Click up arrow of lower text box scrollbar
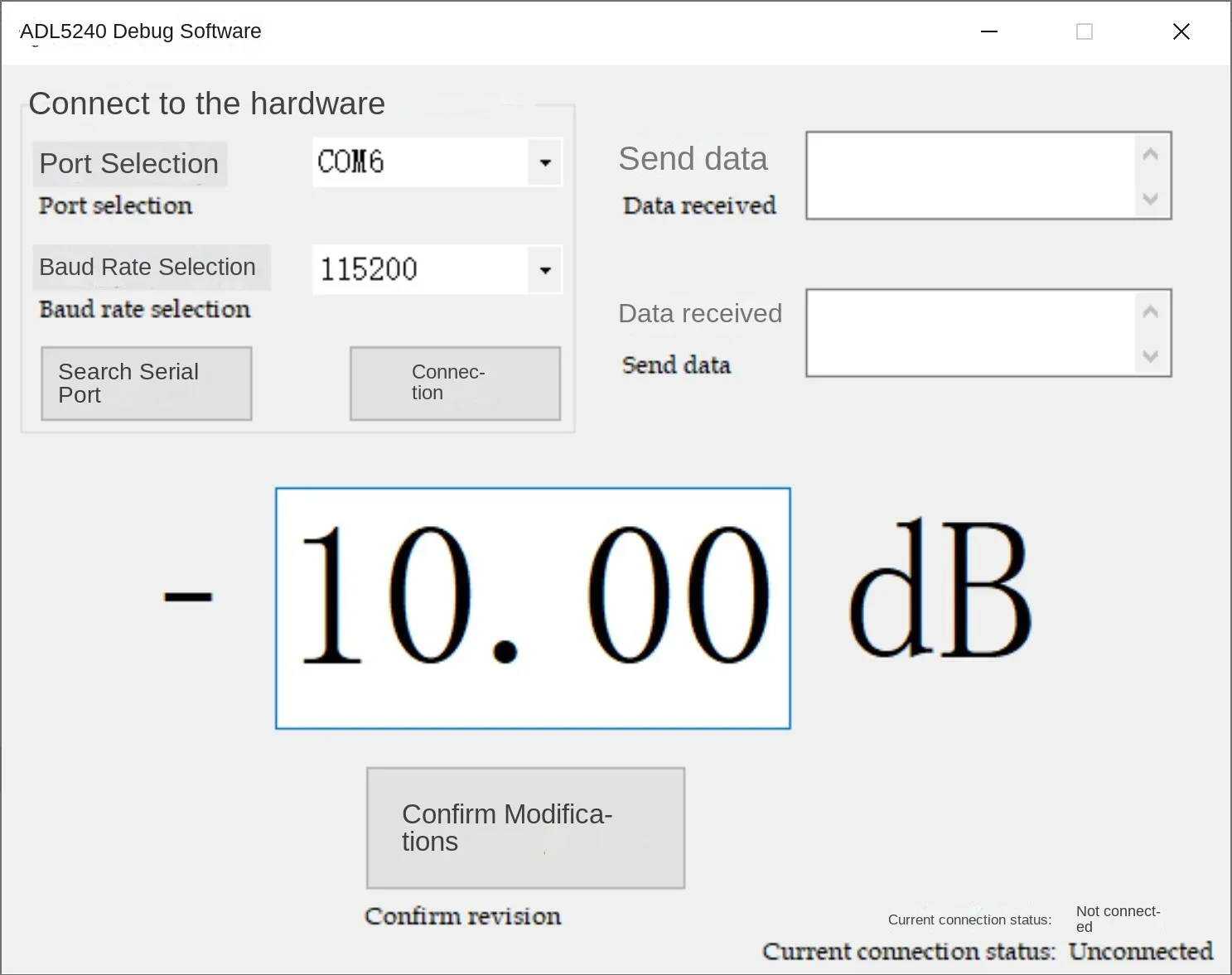Viewport: 1232px width, 975px height. (x=1150, y=311)
